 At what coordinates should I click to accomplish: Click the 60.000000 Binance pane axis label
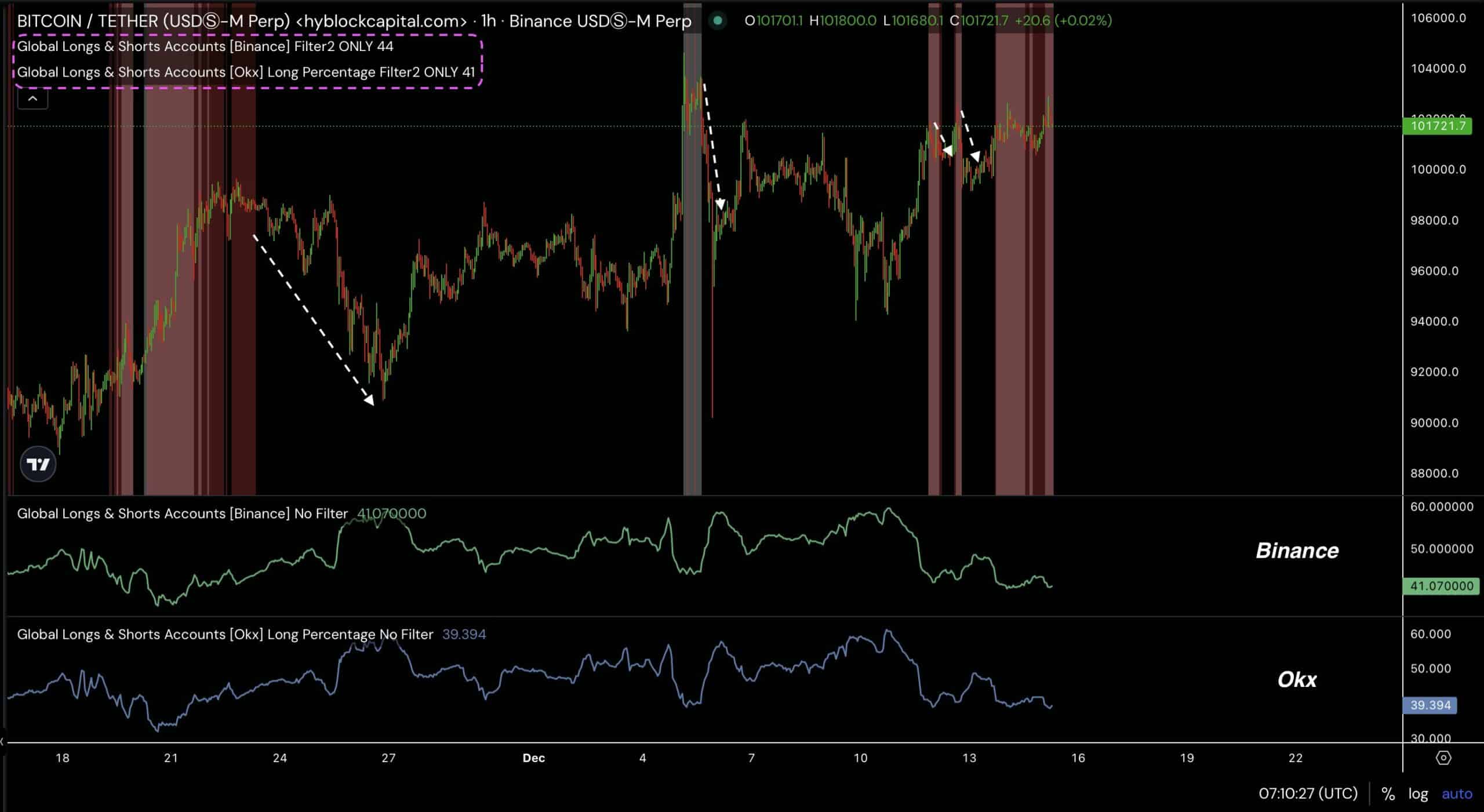(1442, 507)
